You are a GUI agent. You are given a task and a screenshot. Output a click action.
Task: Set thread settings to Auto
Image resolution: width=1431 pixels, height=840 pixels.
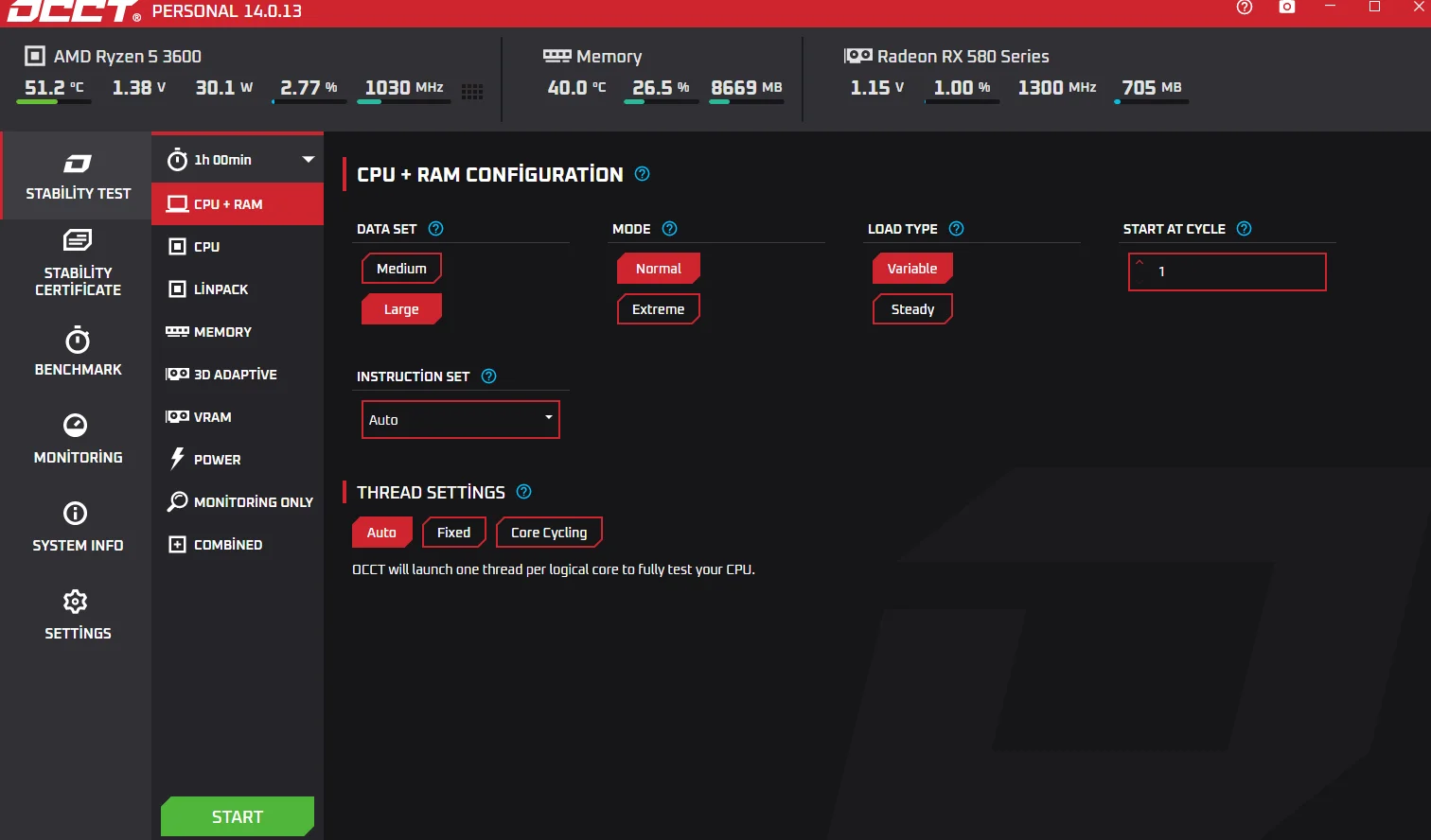point(382,533)
